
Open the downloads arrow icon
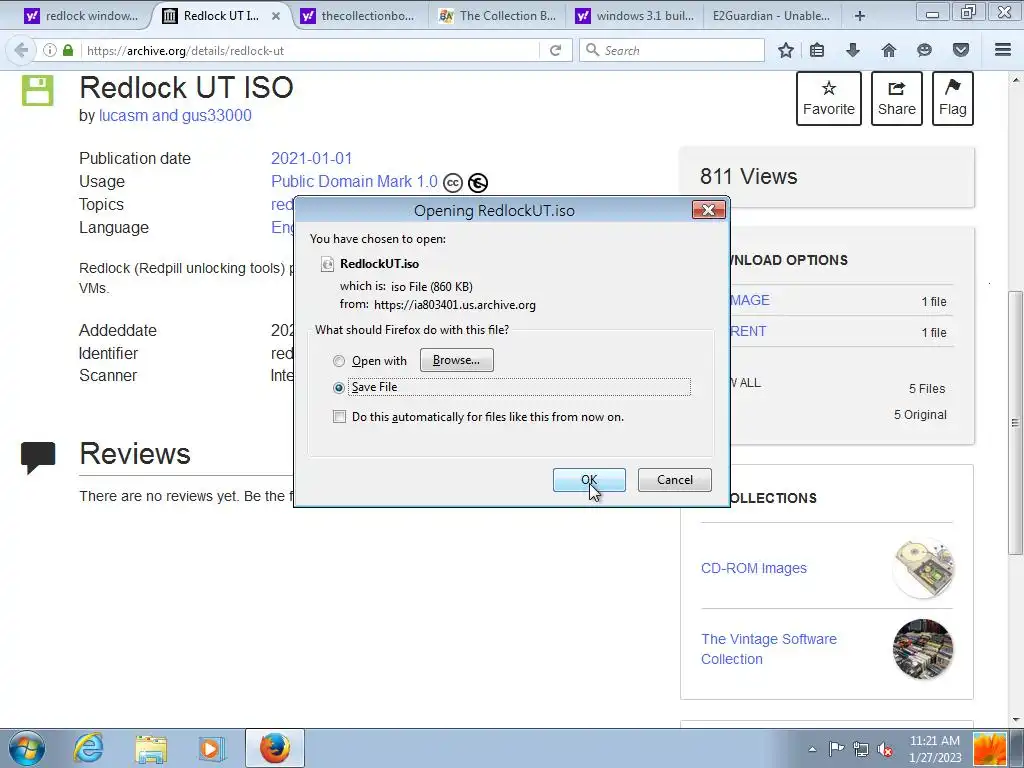click(853, 50)
